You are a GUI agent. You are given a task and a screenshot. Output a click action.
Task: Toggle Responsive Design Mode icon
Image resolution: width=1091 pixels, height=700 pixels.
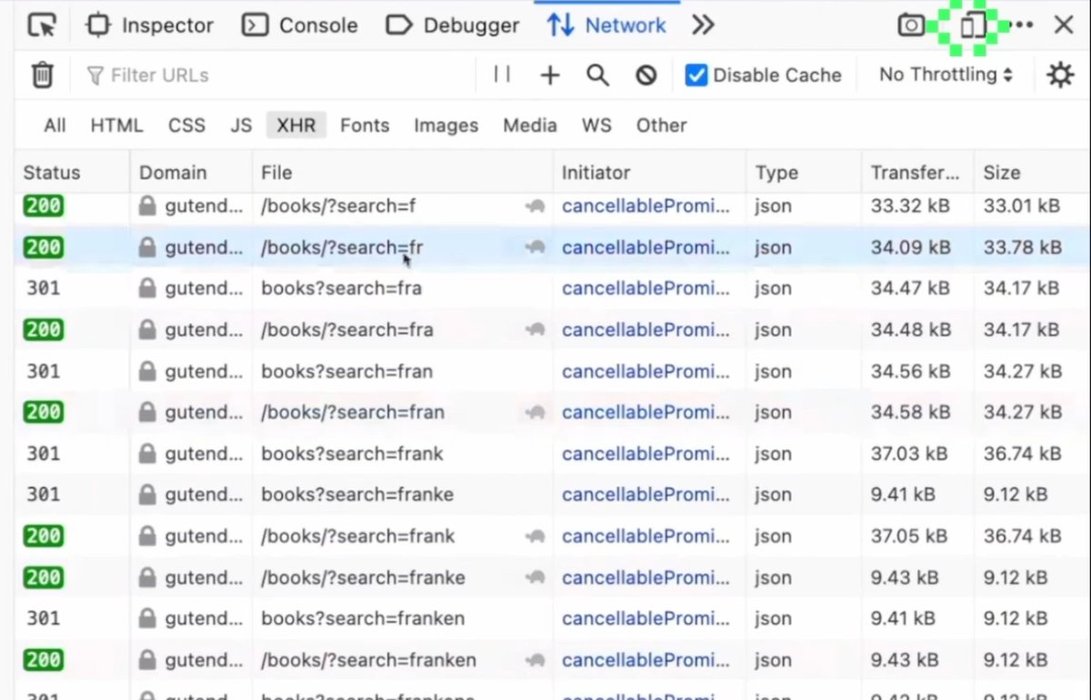(972, 25)
